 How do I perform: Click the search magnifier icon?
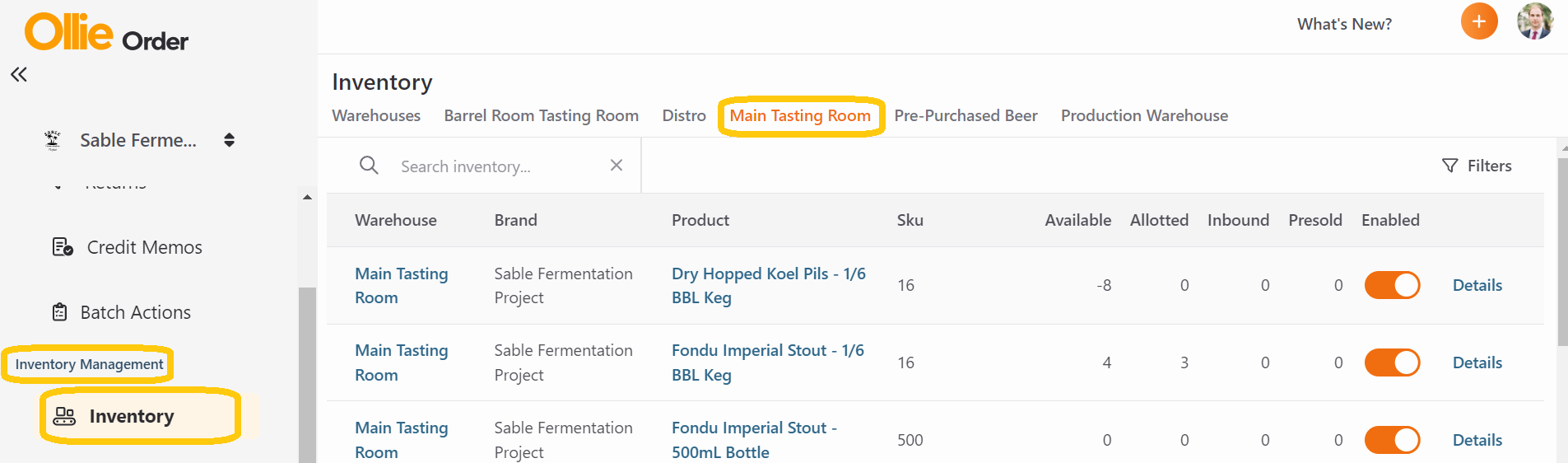[369, 166]
